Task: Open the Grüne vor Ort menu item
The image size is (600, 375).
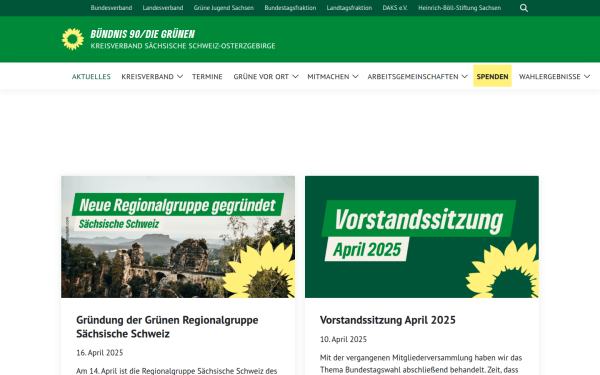Action: tap(261, 77)
